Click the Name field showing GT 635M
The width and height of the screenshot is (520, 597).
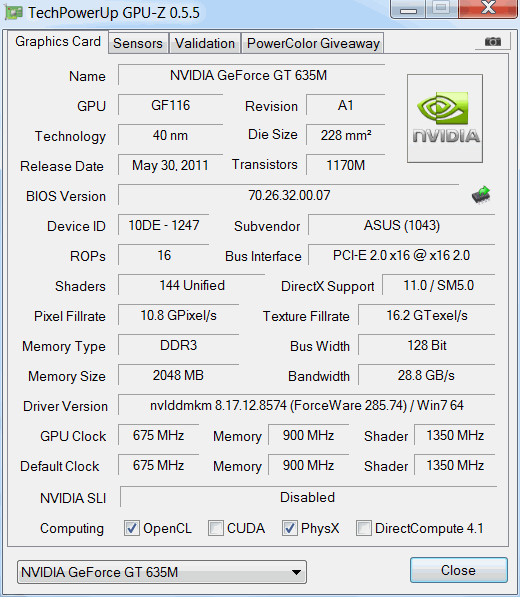coord(252,75)
